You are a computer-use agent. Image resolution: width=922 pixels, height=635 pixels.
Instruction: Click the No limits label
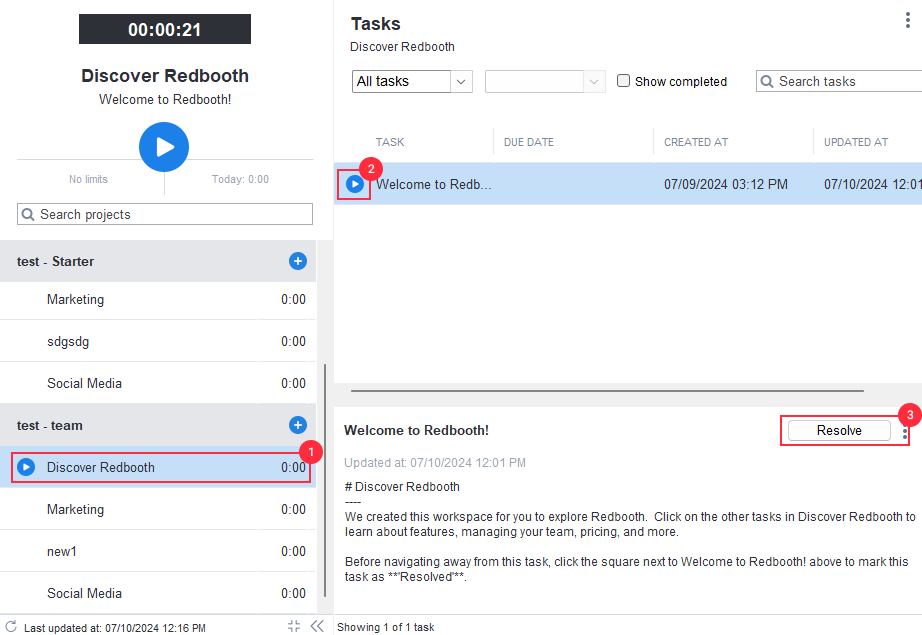(88, 179)
